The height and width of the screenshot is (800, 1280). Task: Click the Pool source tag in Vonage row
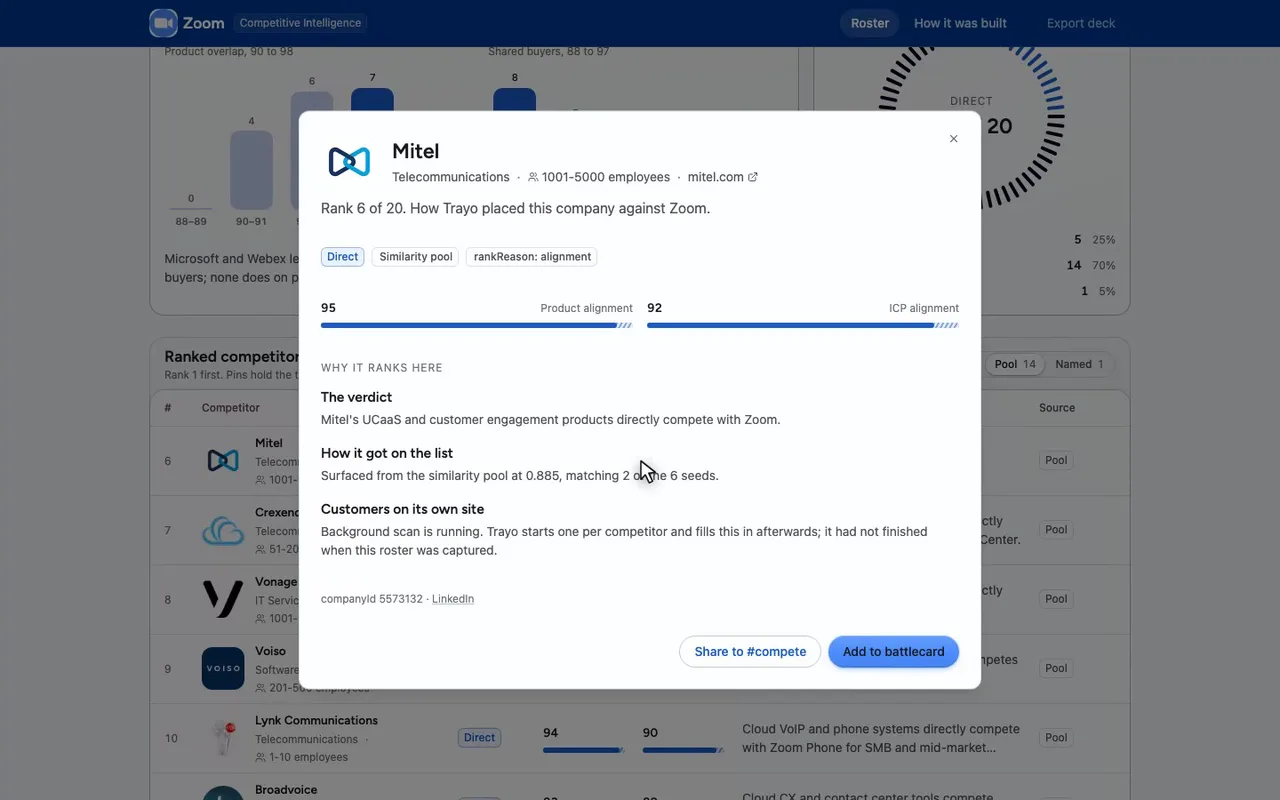point(1056,599)
